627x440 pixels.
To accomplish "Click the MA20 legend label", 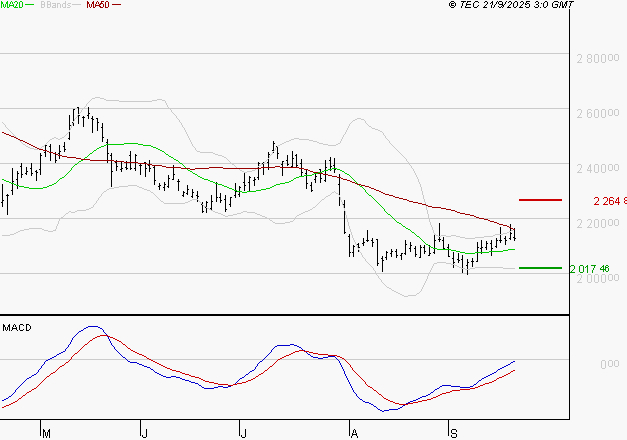I will coord(12,5).
